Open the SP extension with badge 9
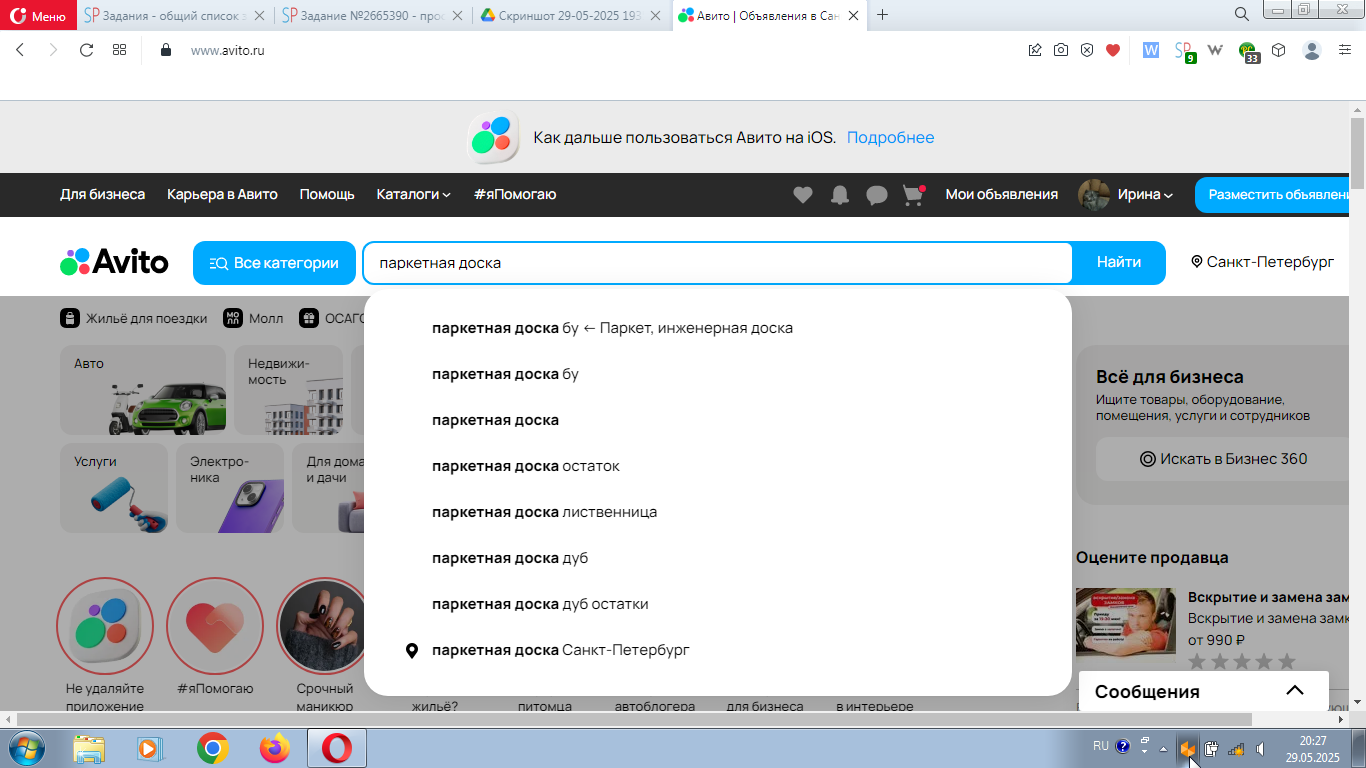The width and height of the screenshot is (1366, 768). click(x=1185, y=51)
